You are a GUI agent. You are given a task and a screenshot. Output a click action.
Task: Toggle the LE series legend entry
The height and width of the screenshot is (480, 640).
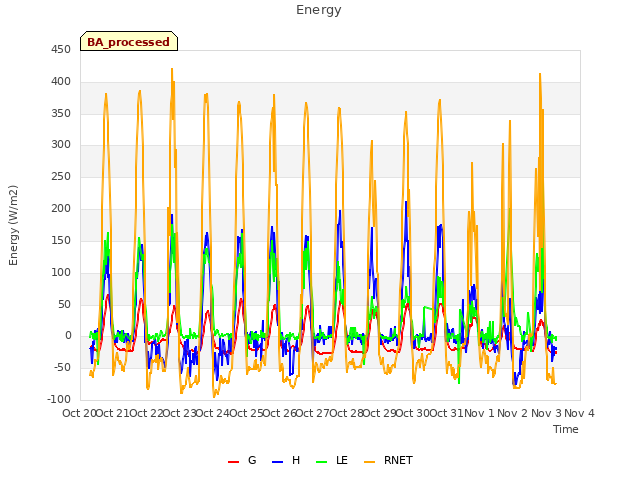[x=332, y=460]
